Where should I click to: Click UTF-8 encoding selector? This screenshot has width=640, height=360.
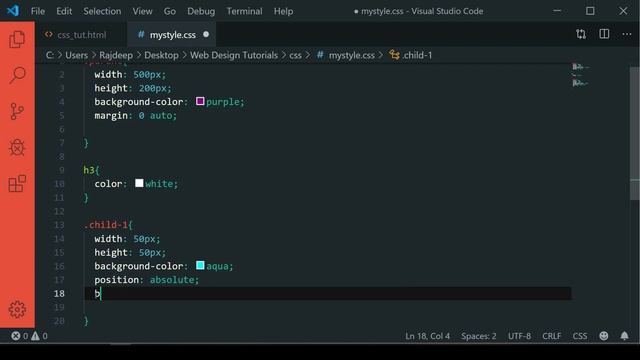[519, 336]
